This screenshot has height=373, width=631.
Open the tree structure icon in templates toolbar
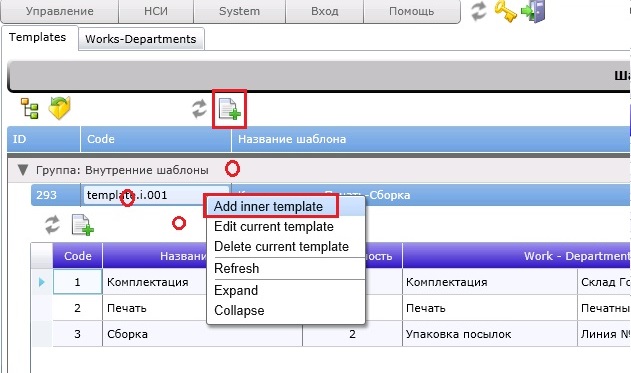click(29, 108)
